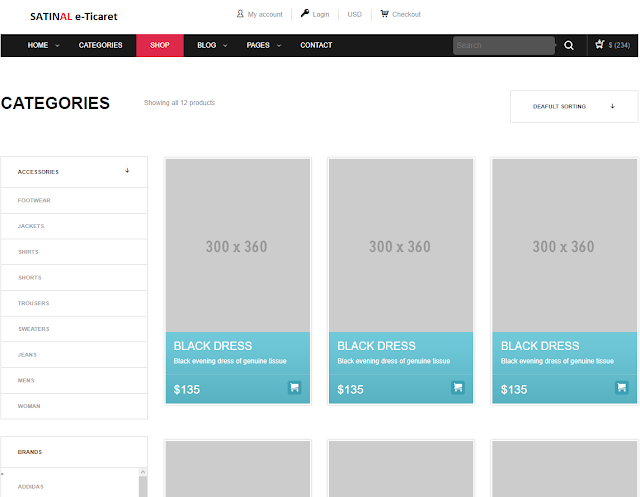Click the Login key icon
Image resolution: width=640 pixels, height=497 pixels.
tap(304, 14)
